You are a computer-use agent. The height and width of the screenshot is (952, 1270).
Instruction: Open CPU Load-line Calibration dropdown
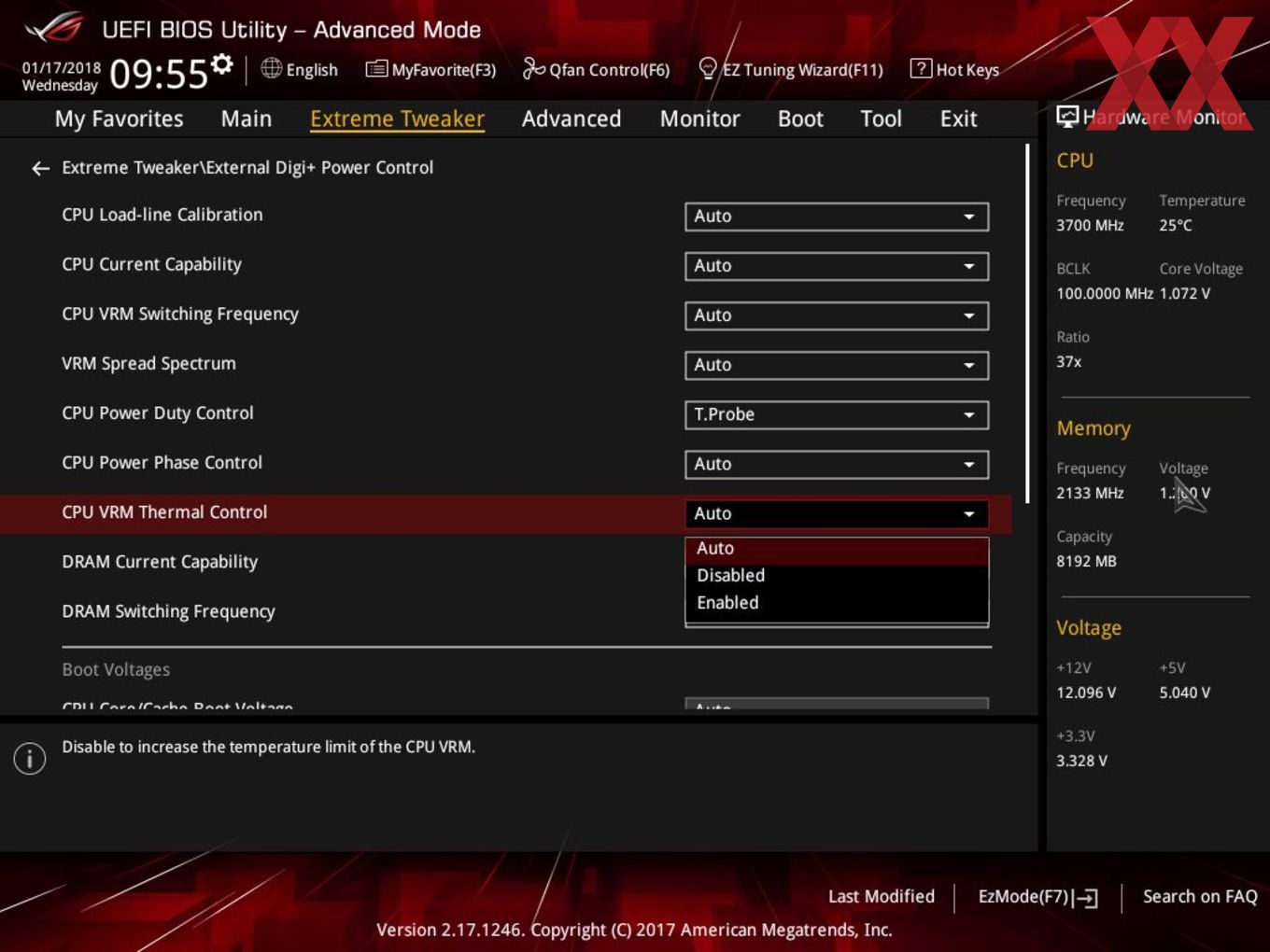pos(837,217)
